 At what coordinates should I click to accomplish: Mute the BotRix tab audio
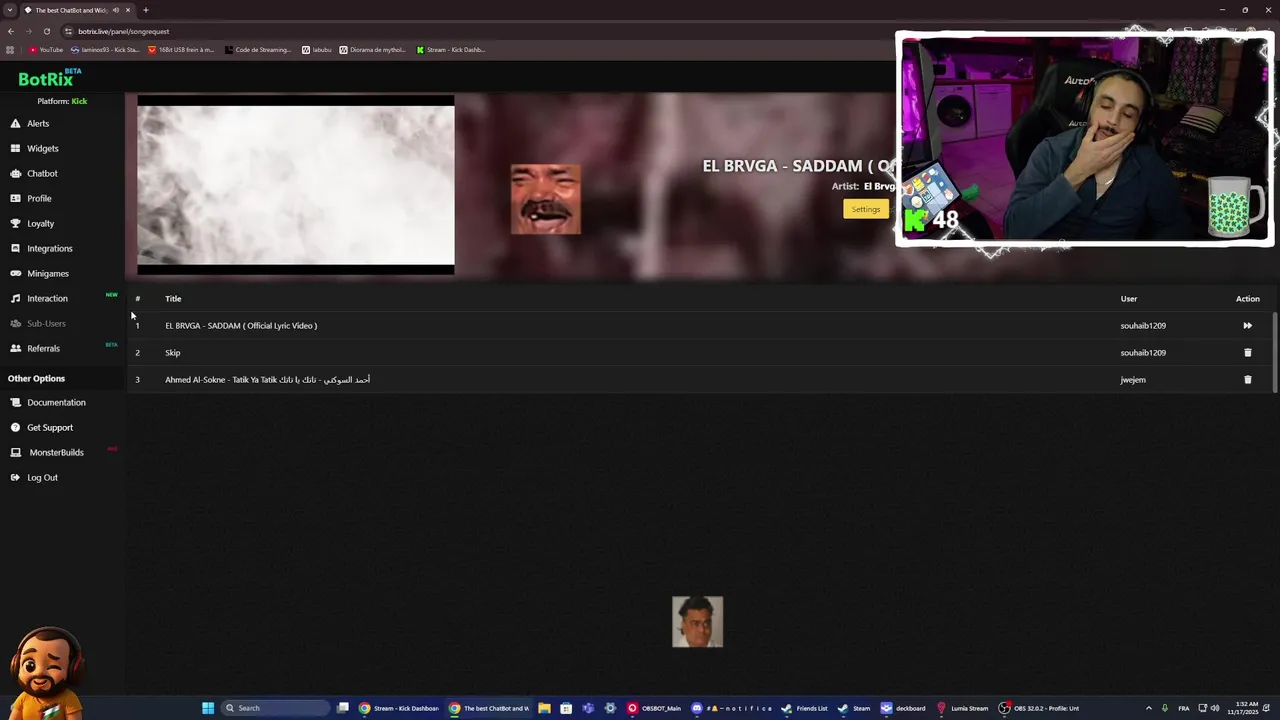pyautogui.click(x=116, y=10)
